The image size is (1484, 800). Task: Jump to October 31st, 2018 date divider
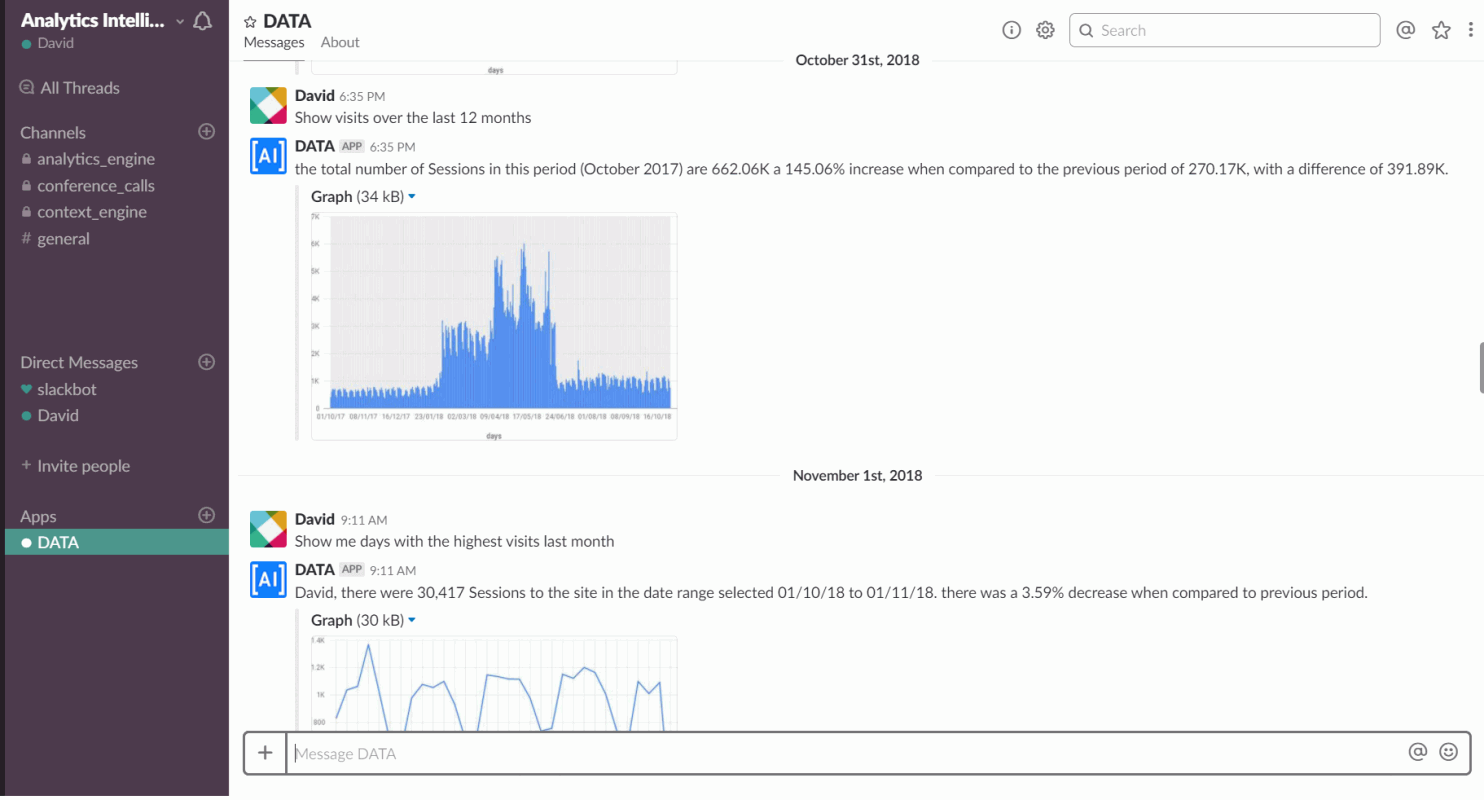pyautogui.click(x=857, y=60)
